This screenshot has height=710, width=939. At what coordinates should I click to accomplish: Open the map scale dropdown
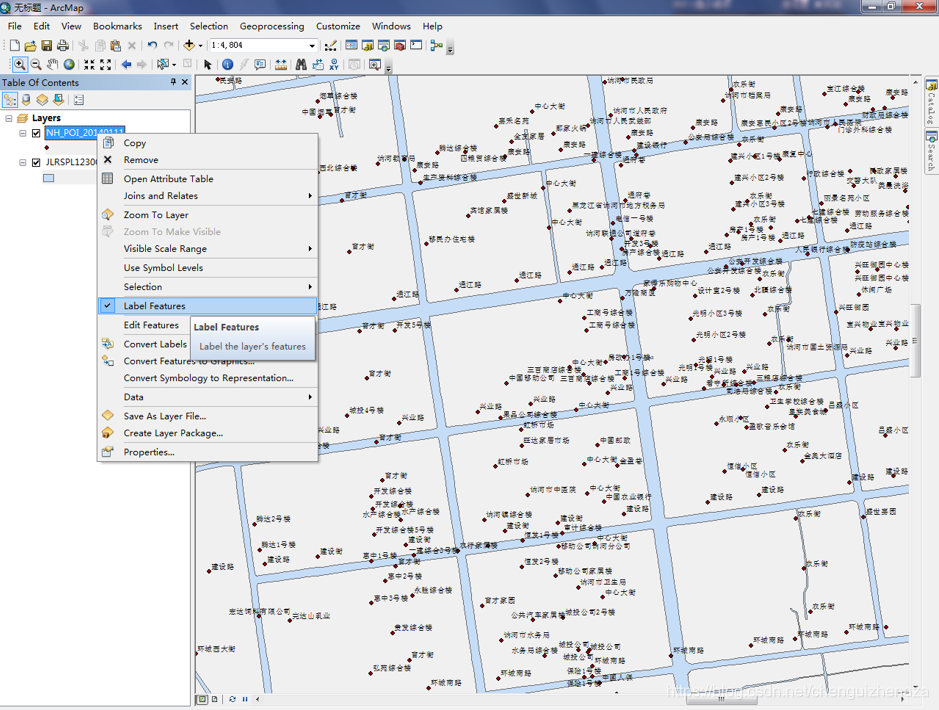312,45
